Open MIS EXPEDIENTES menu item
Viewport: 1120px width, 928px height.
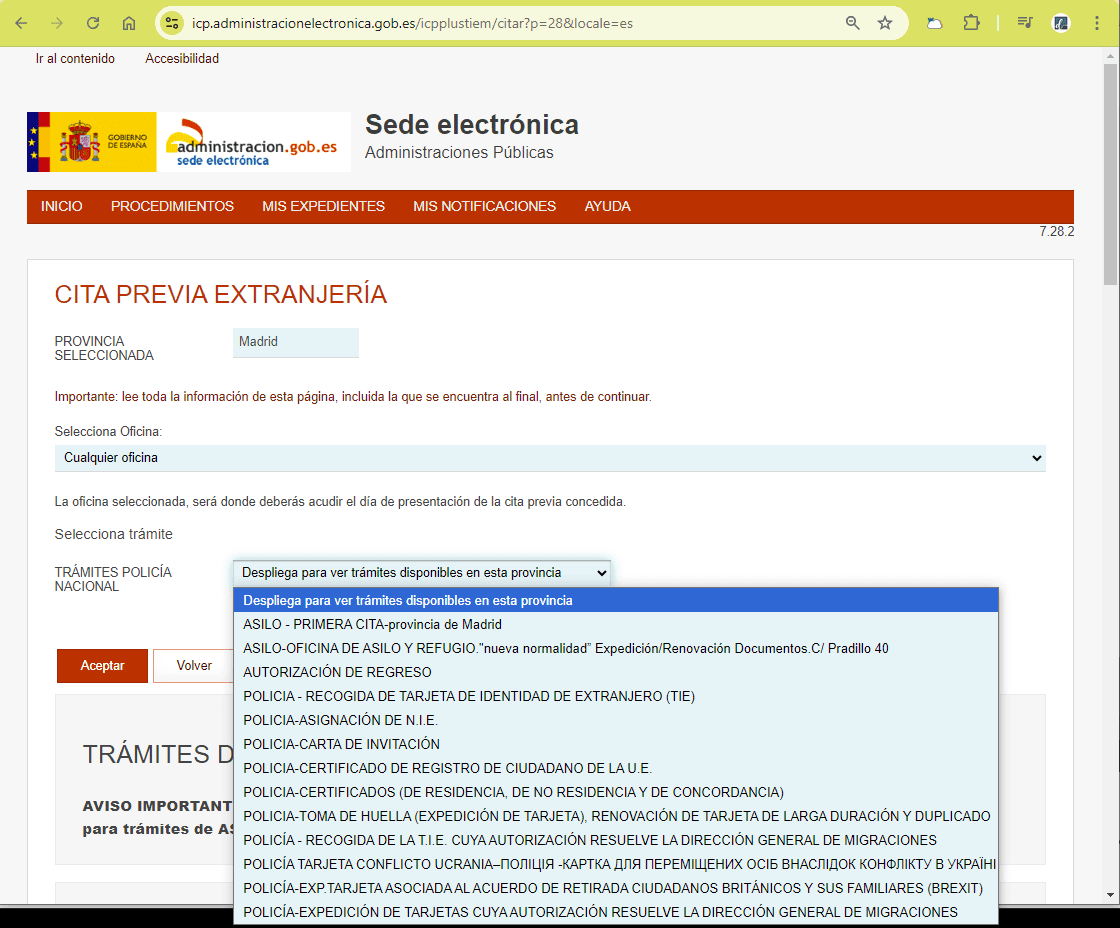[324, 206]
